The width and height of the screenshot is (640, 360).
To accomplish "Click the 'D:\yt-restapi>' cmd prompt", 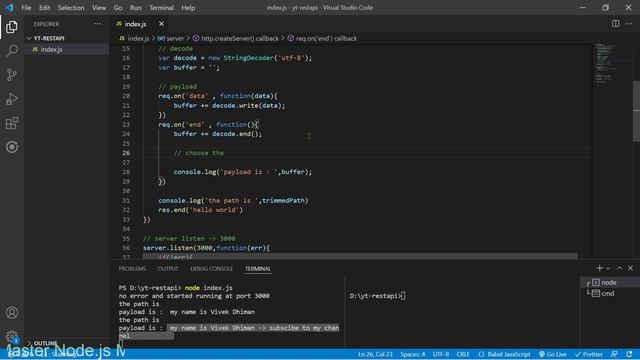I will point(375,296).
